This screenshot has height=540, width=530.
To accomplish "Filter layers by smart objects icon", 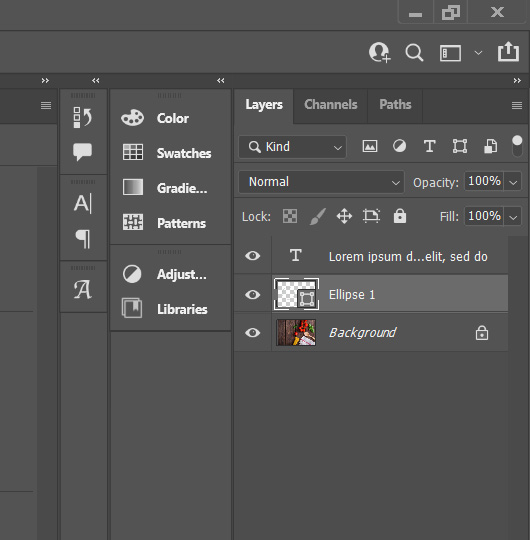I will 490,146.
